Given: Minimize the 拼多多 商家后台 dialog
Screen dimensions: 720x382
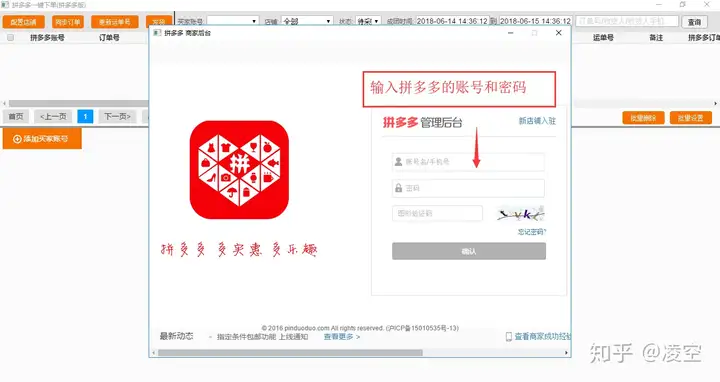Looking at the screenshot, I should click(x=510, y=33).
